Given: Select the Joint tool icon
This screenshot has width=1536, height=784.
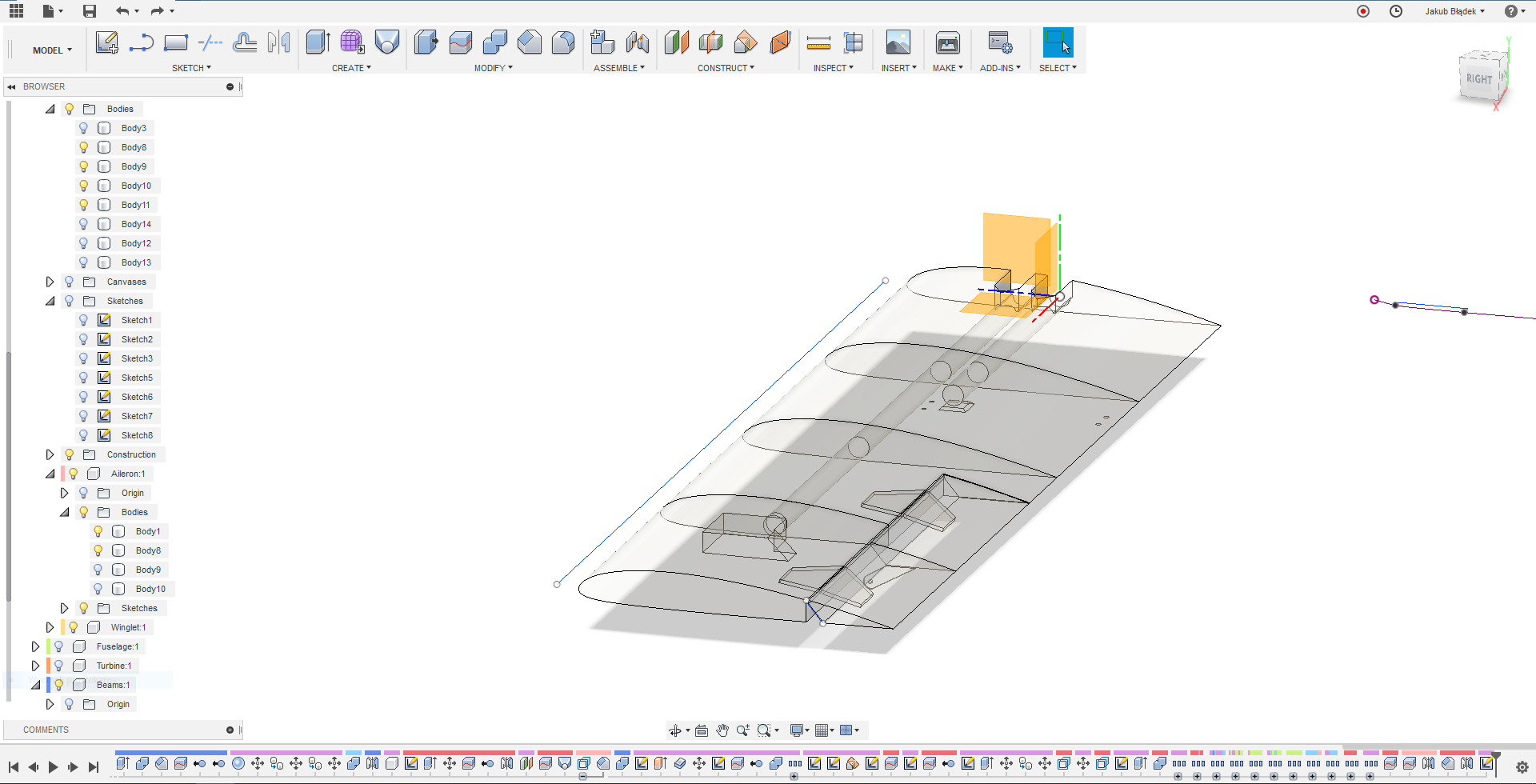Looking at the screenshot, I should 638,42.
